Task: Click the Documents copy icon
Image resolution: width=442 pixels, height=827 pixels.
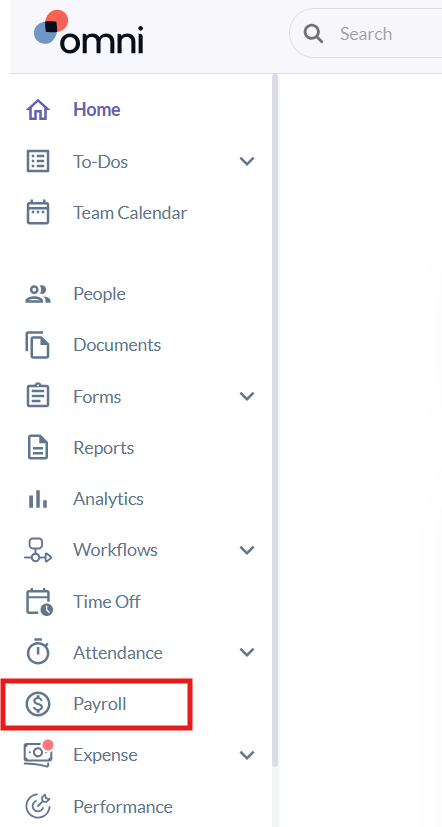Action: click(x=38, y=345)
